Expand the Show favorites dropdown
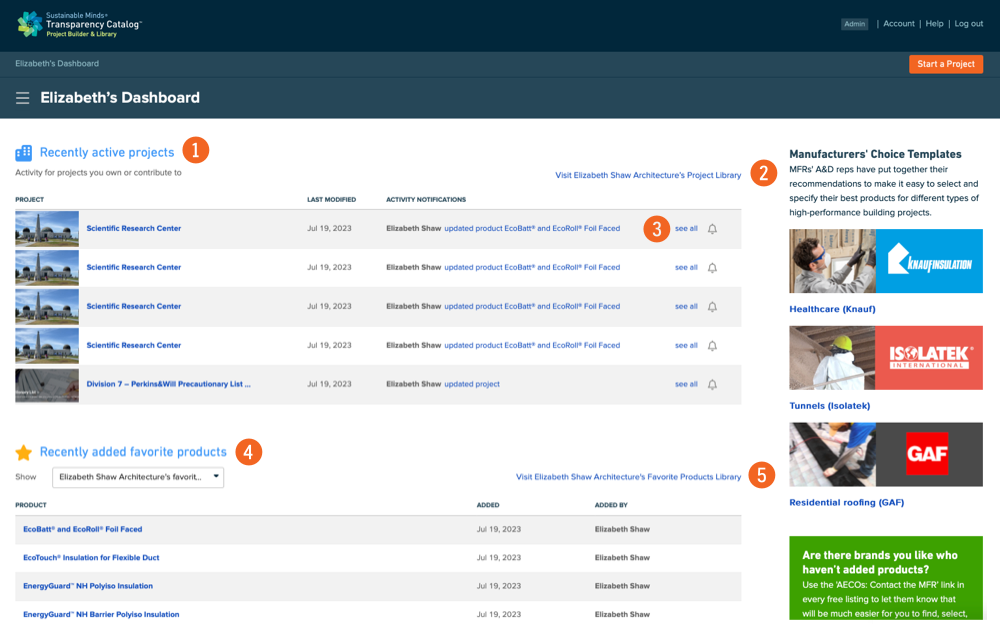 [138, 477]
